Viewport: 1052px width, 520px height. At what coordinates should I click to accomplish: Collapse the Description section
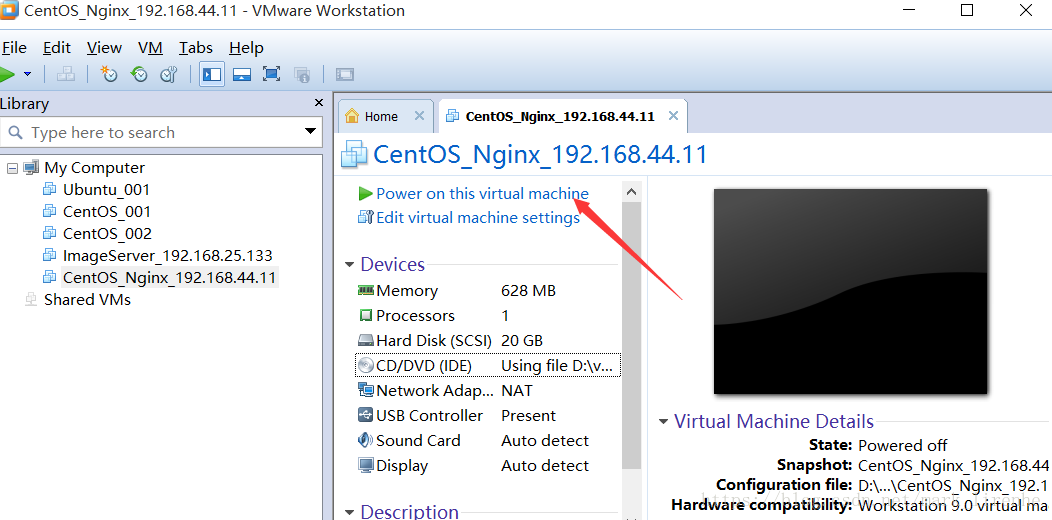tap(350, 513)
